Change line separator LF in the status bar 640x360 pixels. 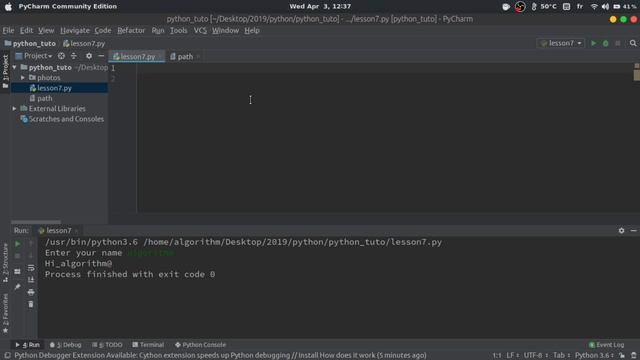tap(512, 356)
